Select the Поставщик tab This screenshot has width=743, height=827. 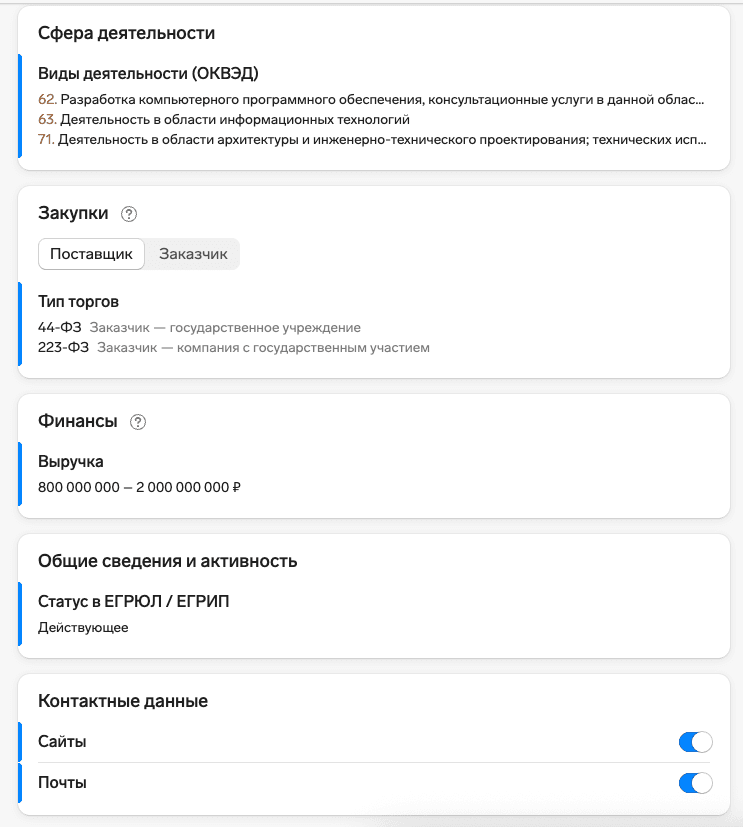pyautogui.click(x=91, y=254)
